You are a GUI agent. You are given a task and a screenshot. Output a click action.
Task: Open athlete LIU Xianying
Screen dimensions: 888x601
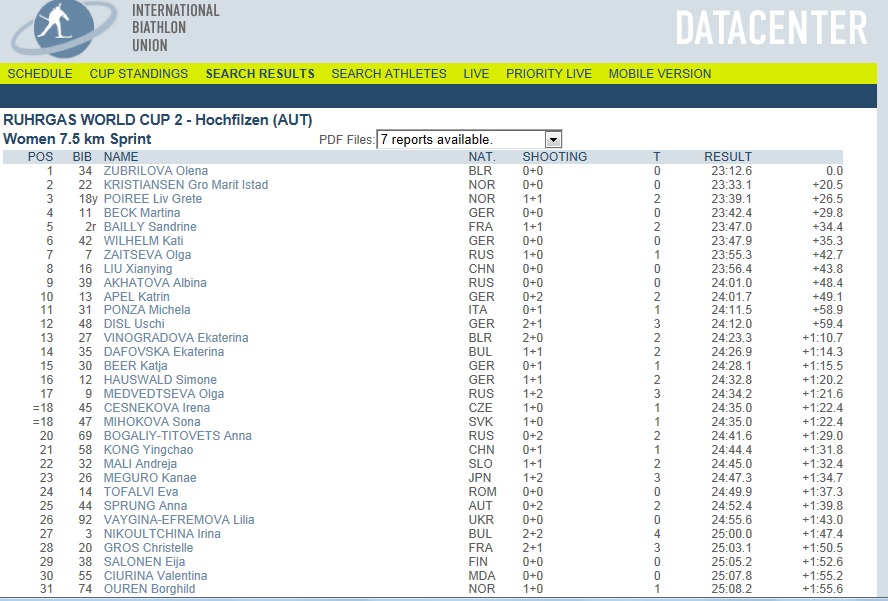click(x=138, y=269)
